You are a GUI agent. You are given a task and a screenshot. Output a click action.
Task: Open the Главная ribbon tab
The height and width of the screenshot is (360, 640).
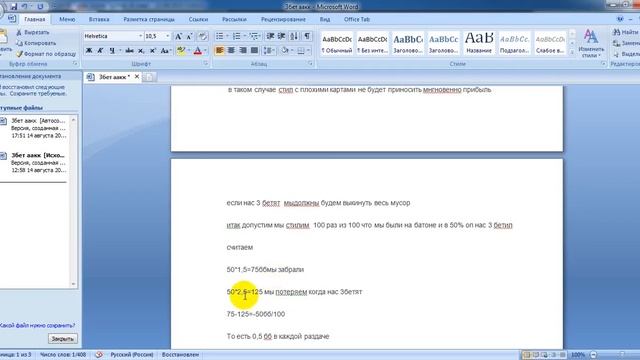(35, 19)
